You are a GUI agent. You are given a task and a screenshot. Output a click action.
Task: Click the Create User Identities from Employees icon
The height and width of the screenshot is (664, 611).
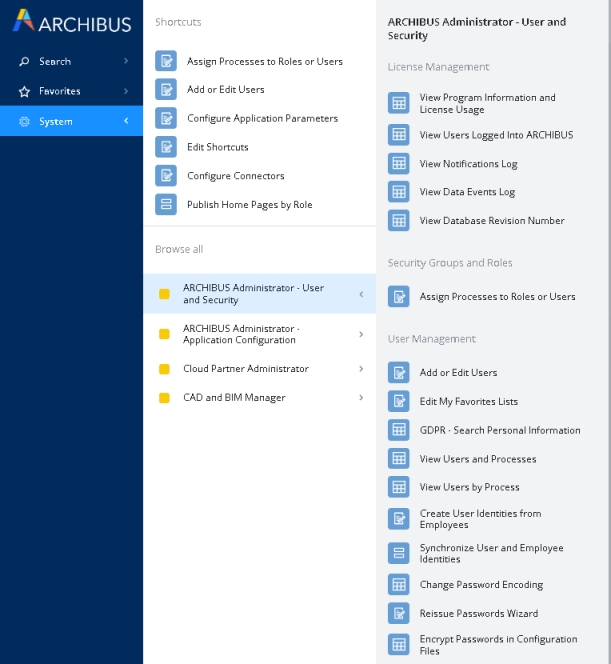[x=399, y=519]
